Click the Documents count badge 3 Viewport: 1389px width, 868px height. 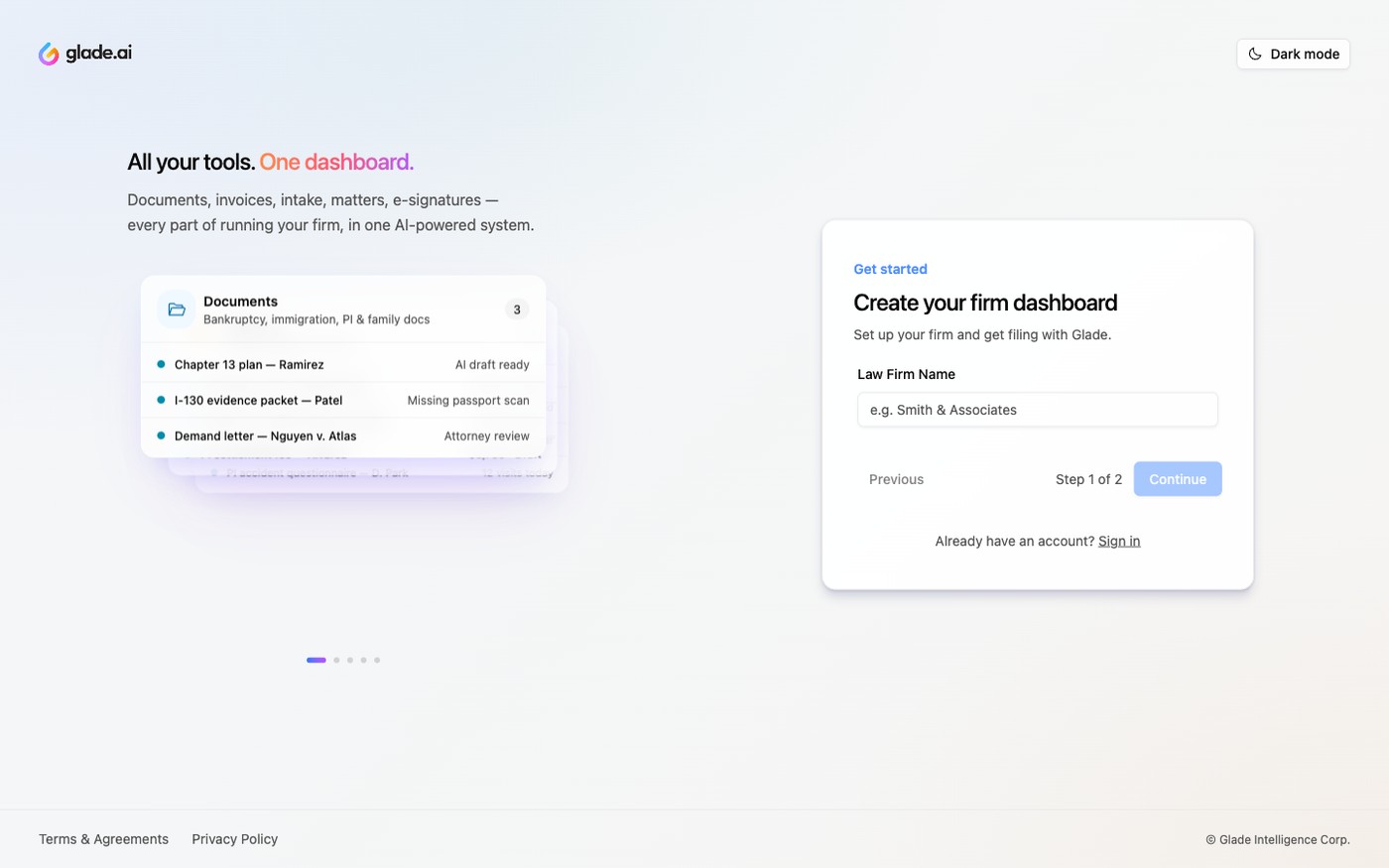click(x=517, y=310)
